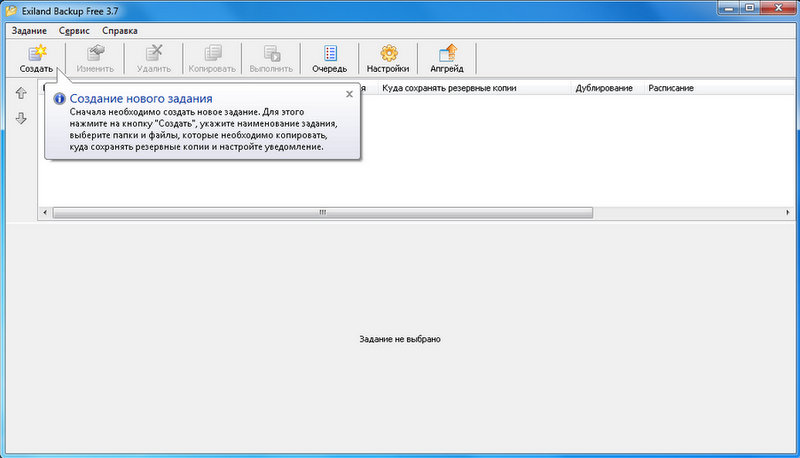Screen dimensions: 800x458
Task: Click the info icon in the tooltip balloon
Action: coord(59,98)
